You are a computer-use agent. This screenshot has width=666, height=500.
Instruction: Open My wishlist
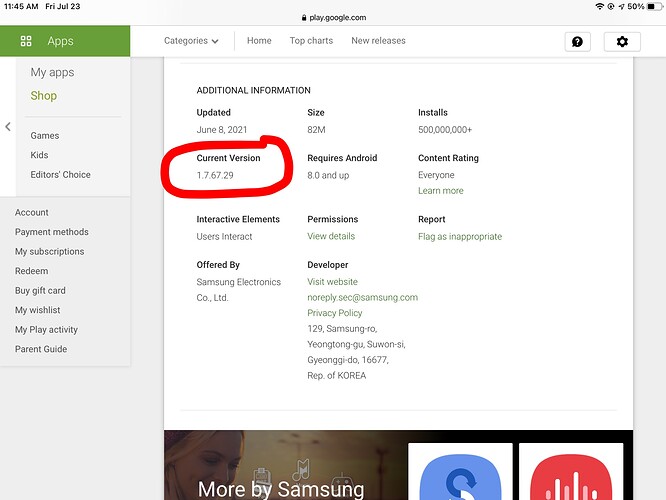click(37, 310)
